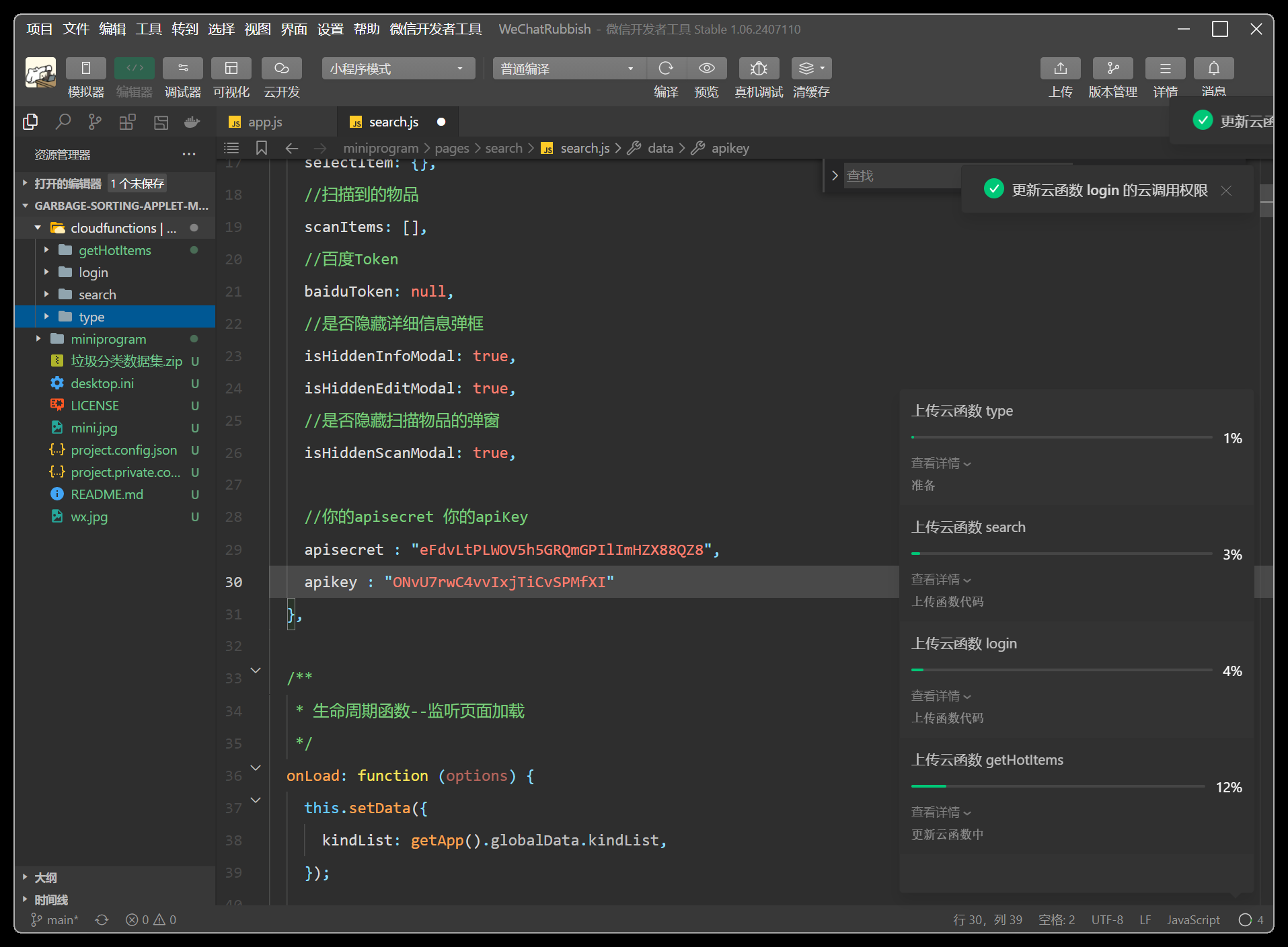1288x947 pixels.
Task: Expand the open editors section
Action: point(25,183)
